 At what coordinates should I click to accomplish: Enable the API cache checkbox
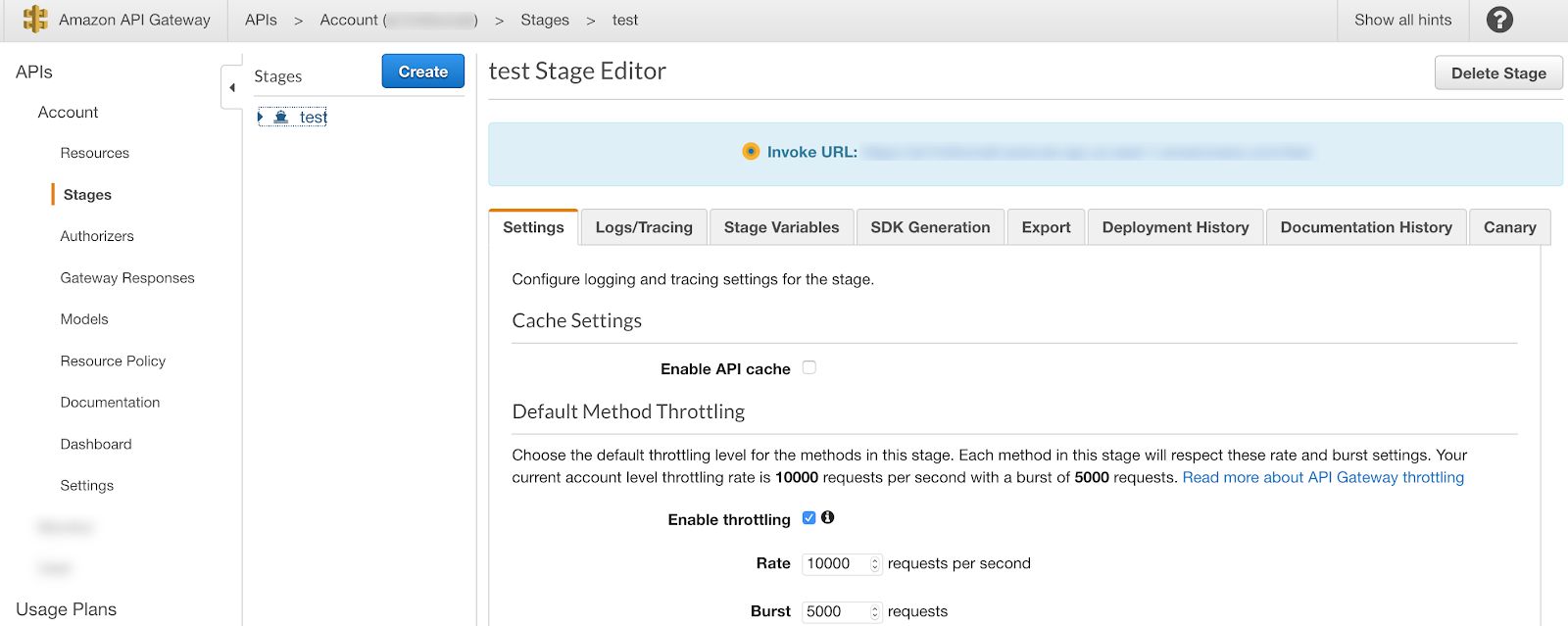click(809, 367)
